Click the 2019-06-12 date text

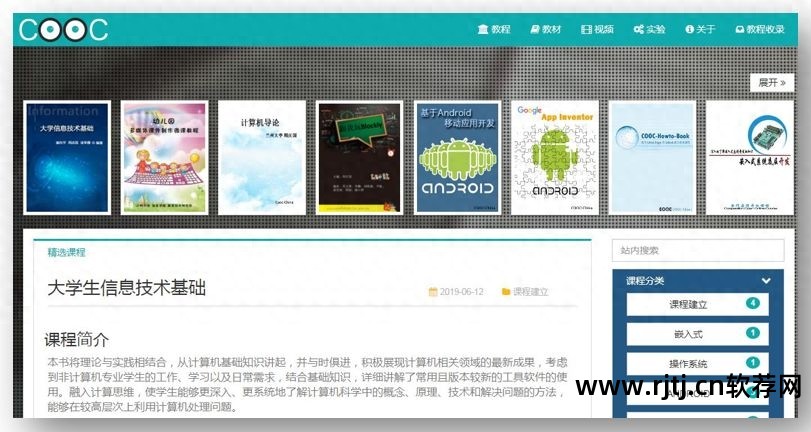[x=461, y=292]
